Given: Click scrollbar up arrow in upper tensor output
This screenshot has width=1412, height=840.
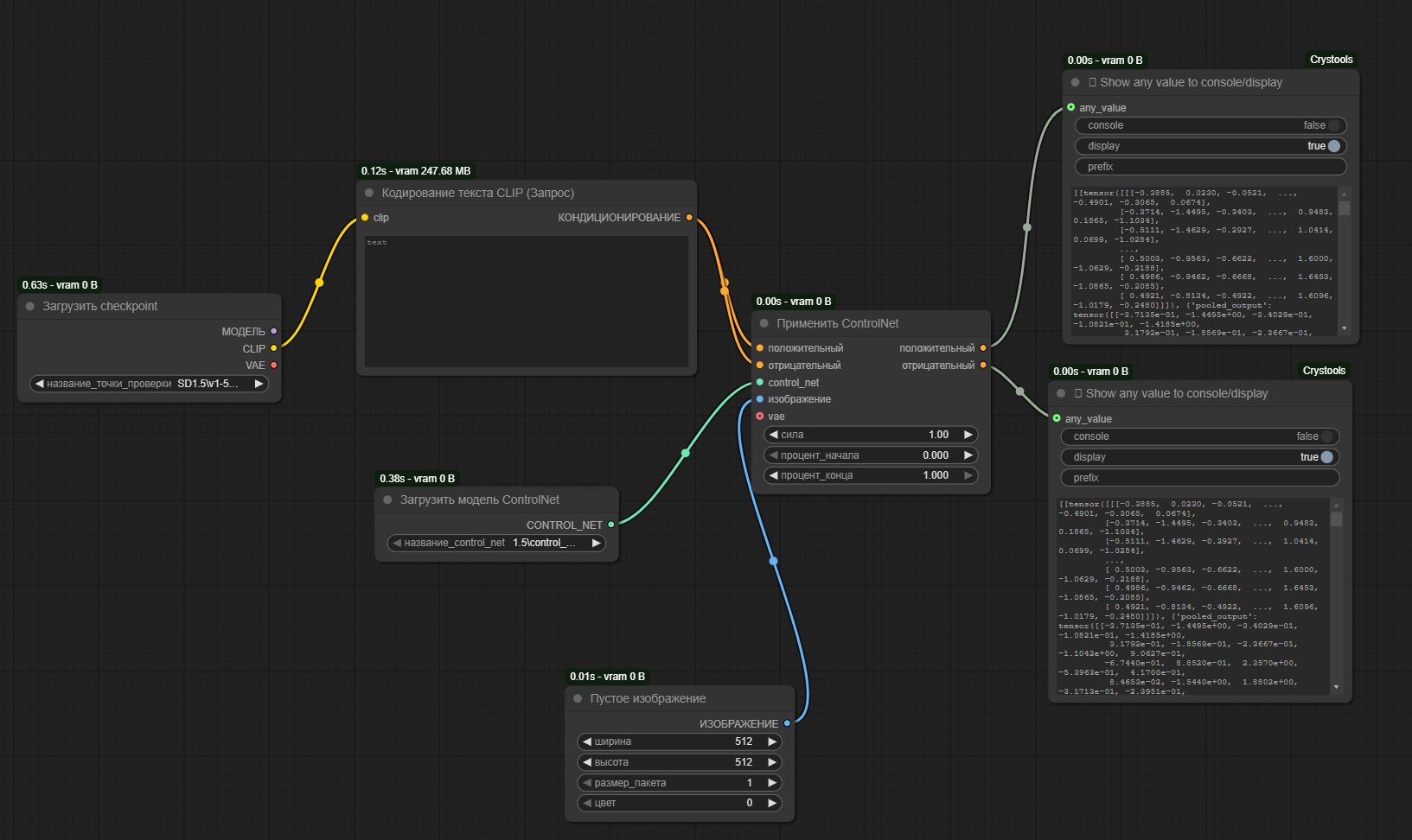Looking at the screenshot, I should click(x=1344, y=194).
